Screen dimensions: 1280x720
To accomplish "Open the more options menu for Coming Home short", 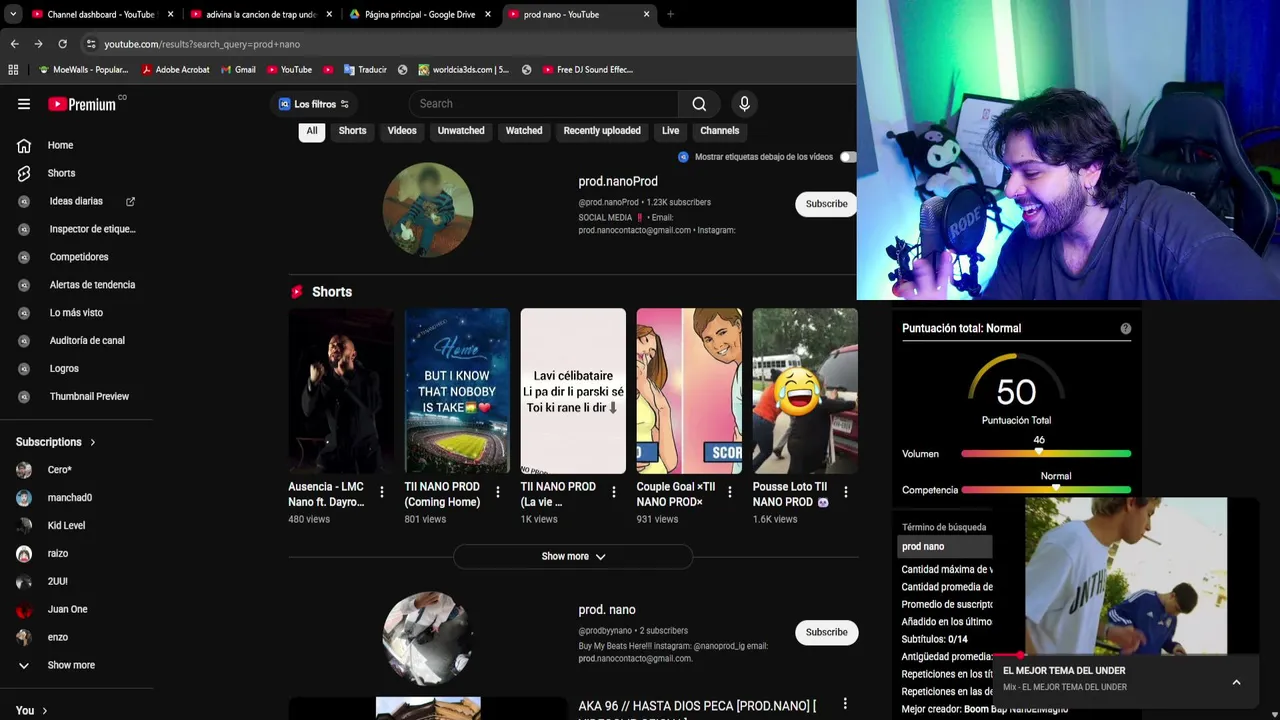I will (498, 492).
